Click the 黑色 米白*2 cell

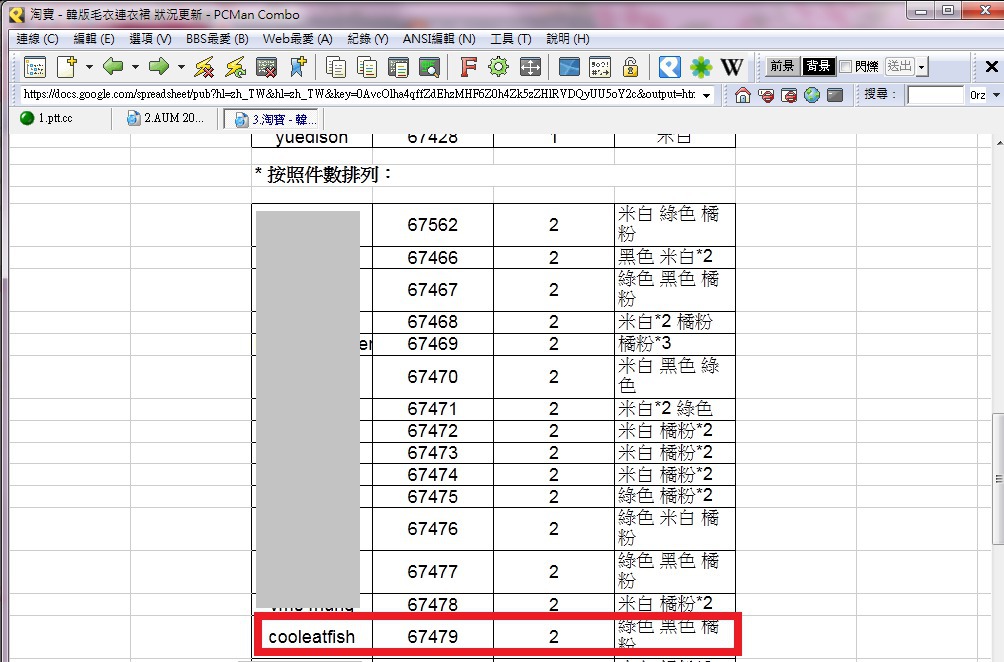pyautogui.click(x=675, y=257)
